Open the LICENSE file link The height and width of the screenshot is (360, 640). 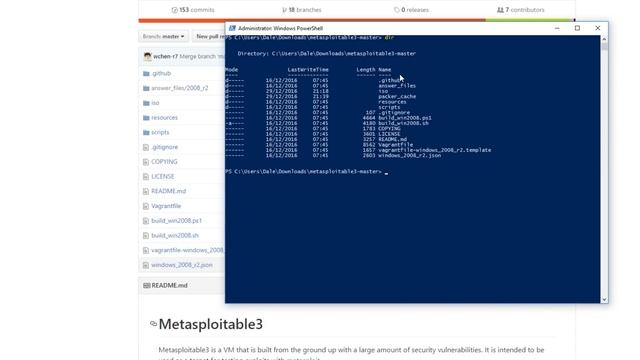click(162, 176)
